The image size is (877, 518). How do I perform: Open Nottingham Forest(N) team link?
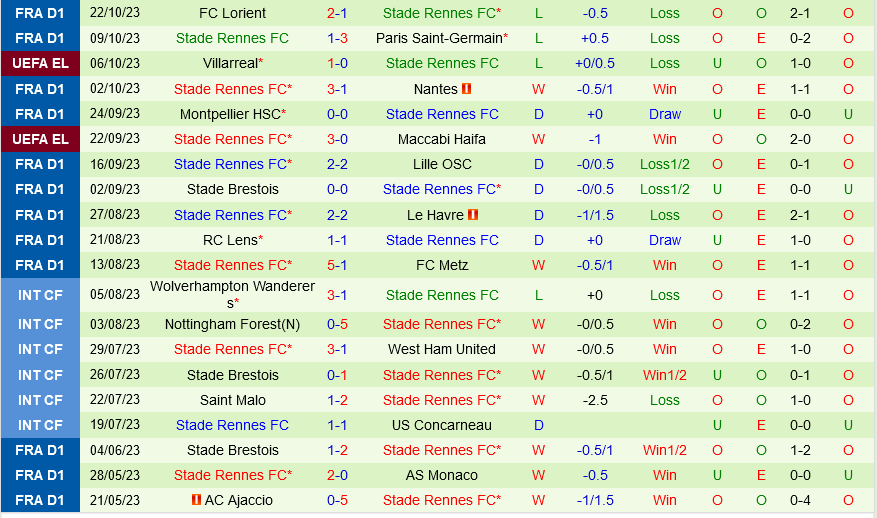[x=232, y=324]
